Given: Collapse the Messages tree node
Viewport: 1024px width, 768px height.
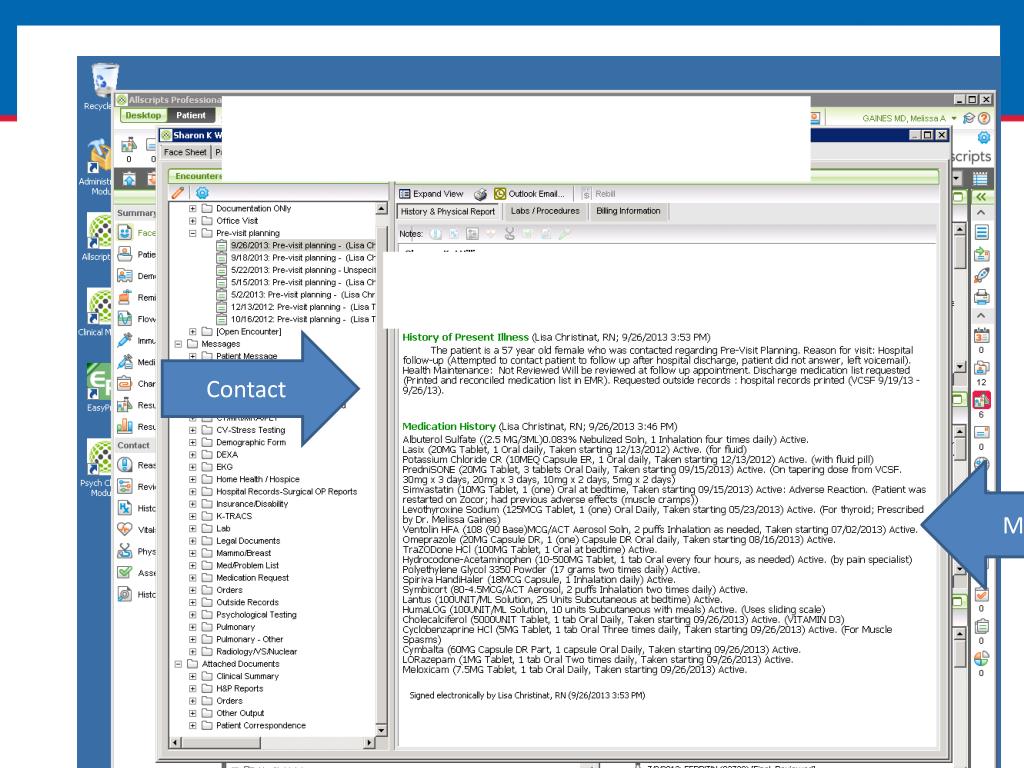Looking at the screenshot, I should pos(178,344).
